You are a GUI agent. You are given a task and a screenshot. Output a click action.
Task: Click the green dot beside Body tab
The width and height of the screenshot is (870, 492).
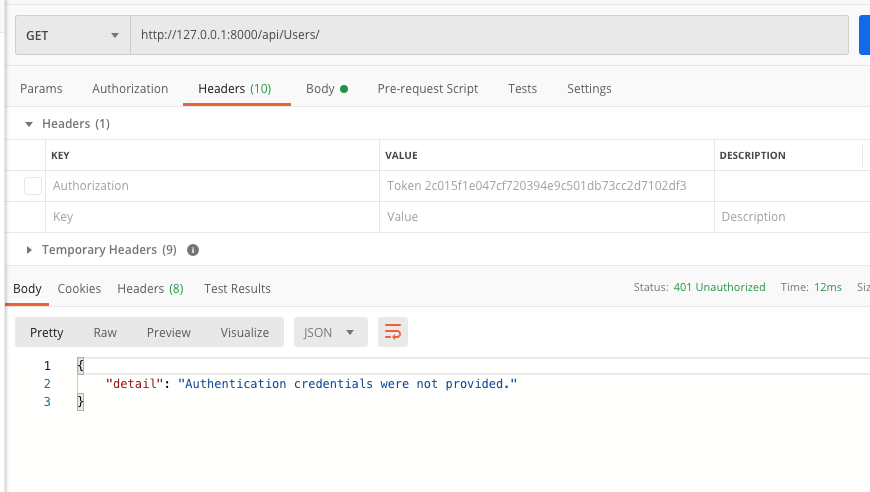click(x=344, y=89)
